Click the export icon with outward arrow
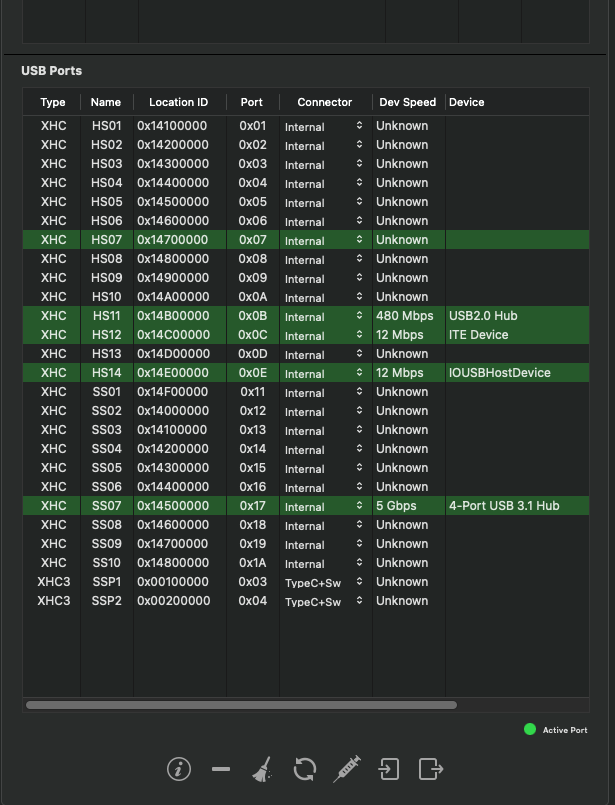This screenshot has height=805, width=615. coord(430,769)
